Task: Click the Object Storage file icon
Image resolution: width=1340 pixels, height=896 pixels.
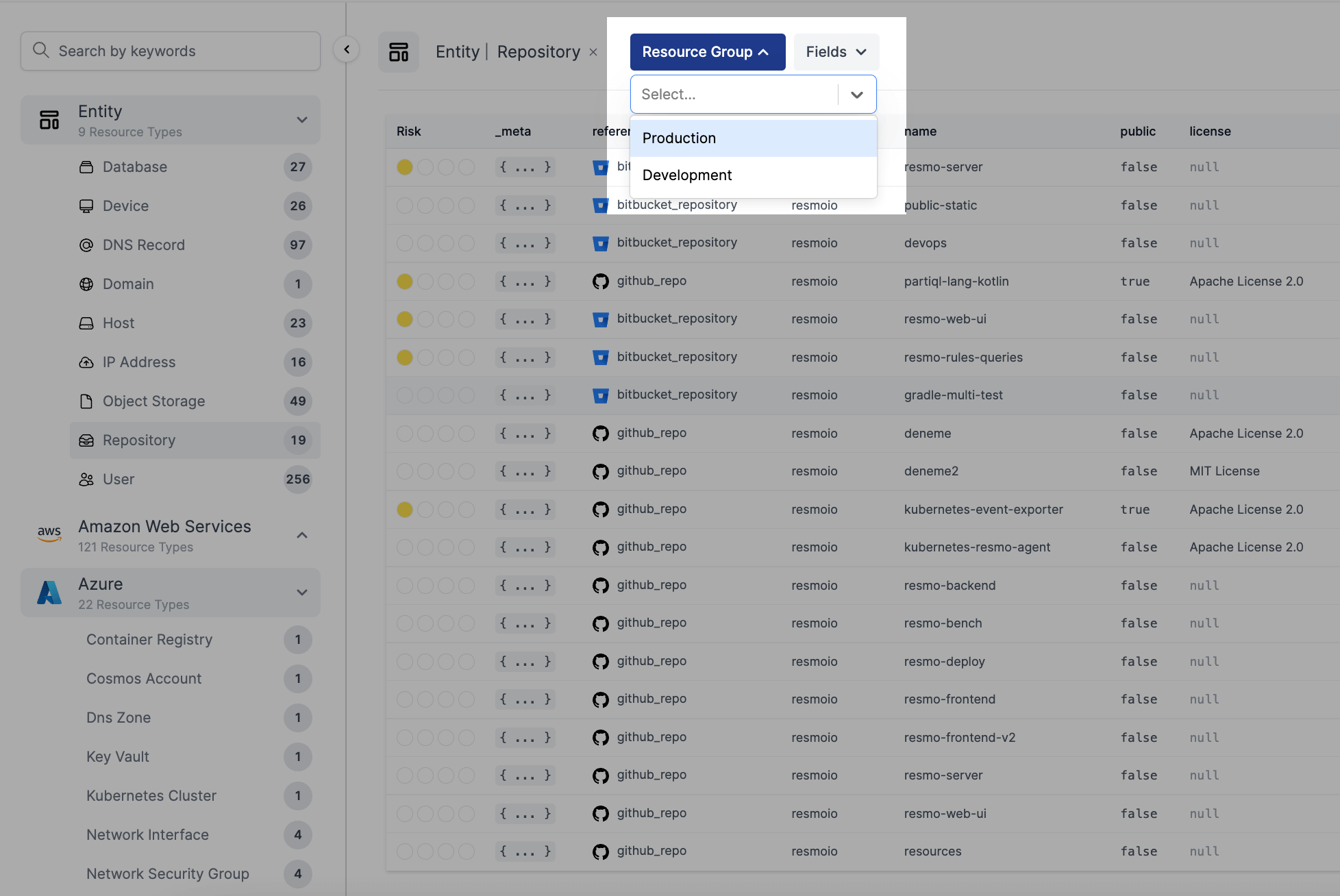Action: 87,401
